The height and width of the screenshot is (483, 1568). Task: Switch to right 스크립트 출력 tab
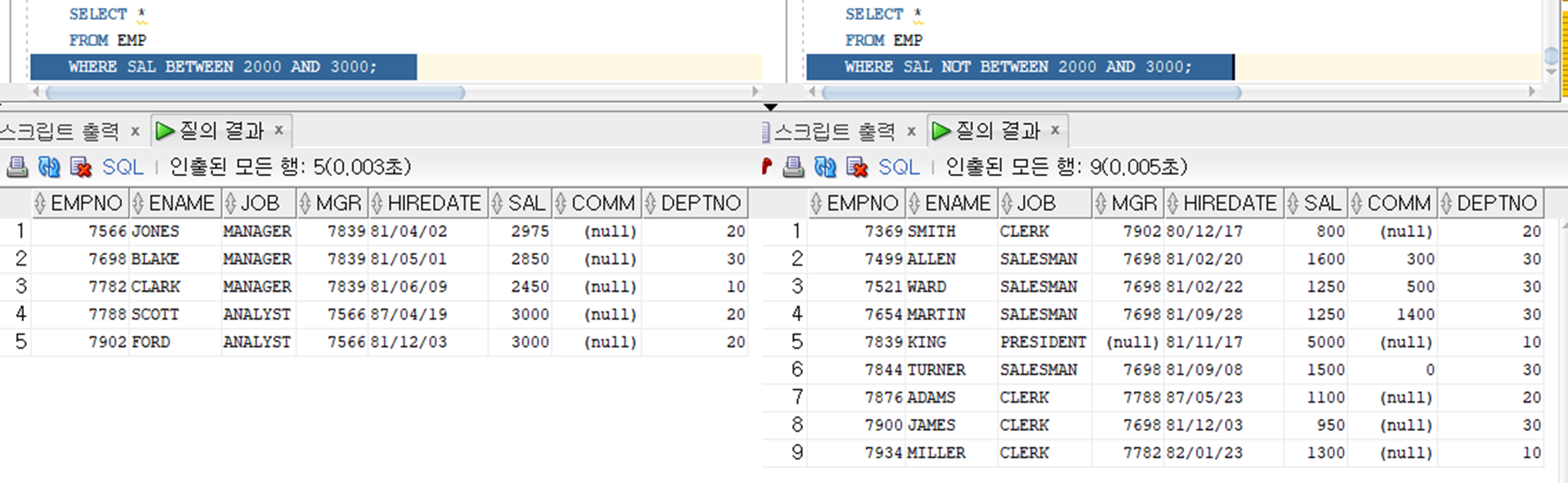pos(834,131)
